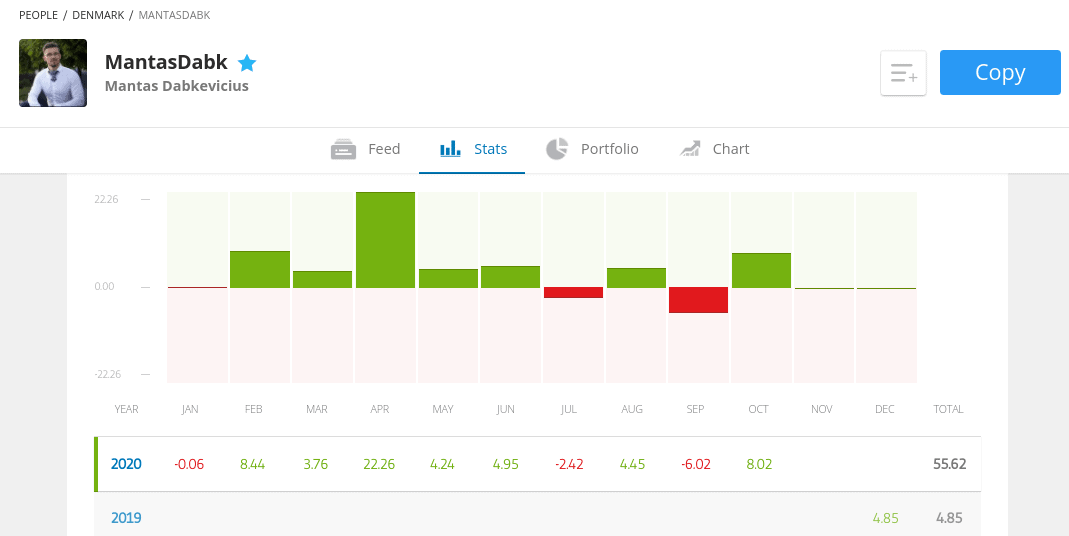Click the blue Copy button
The image size is (1069, 536).
coord(1000,72)
